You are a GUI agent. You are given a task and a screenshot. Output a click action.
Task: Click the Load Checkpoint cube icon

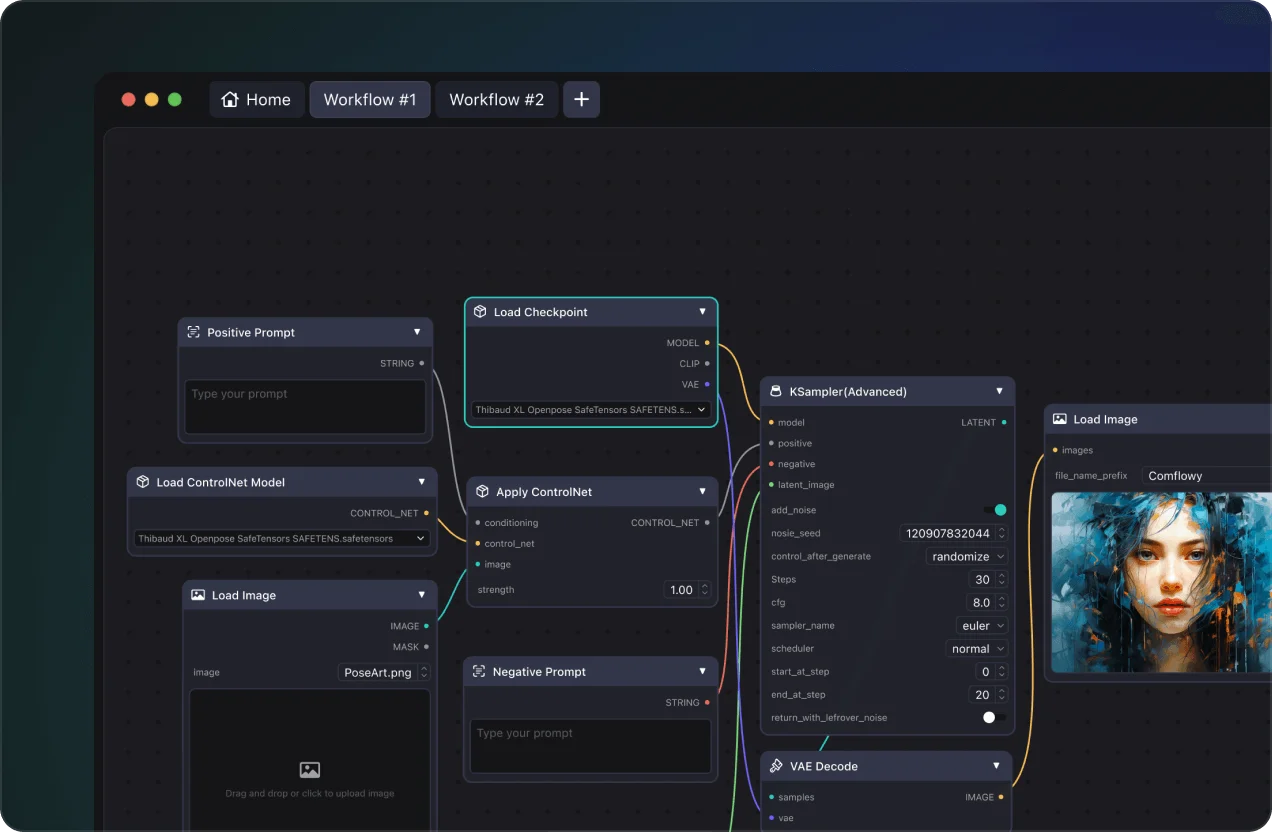pyautogui.click(x=480, y=312)
